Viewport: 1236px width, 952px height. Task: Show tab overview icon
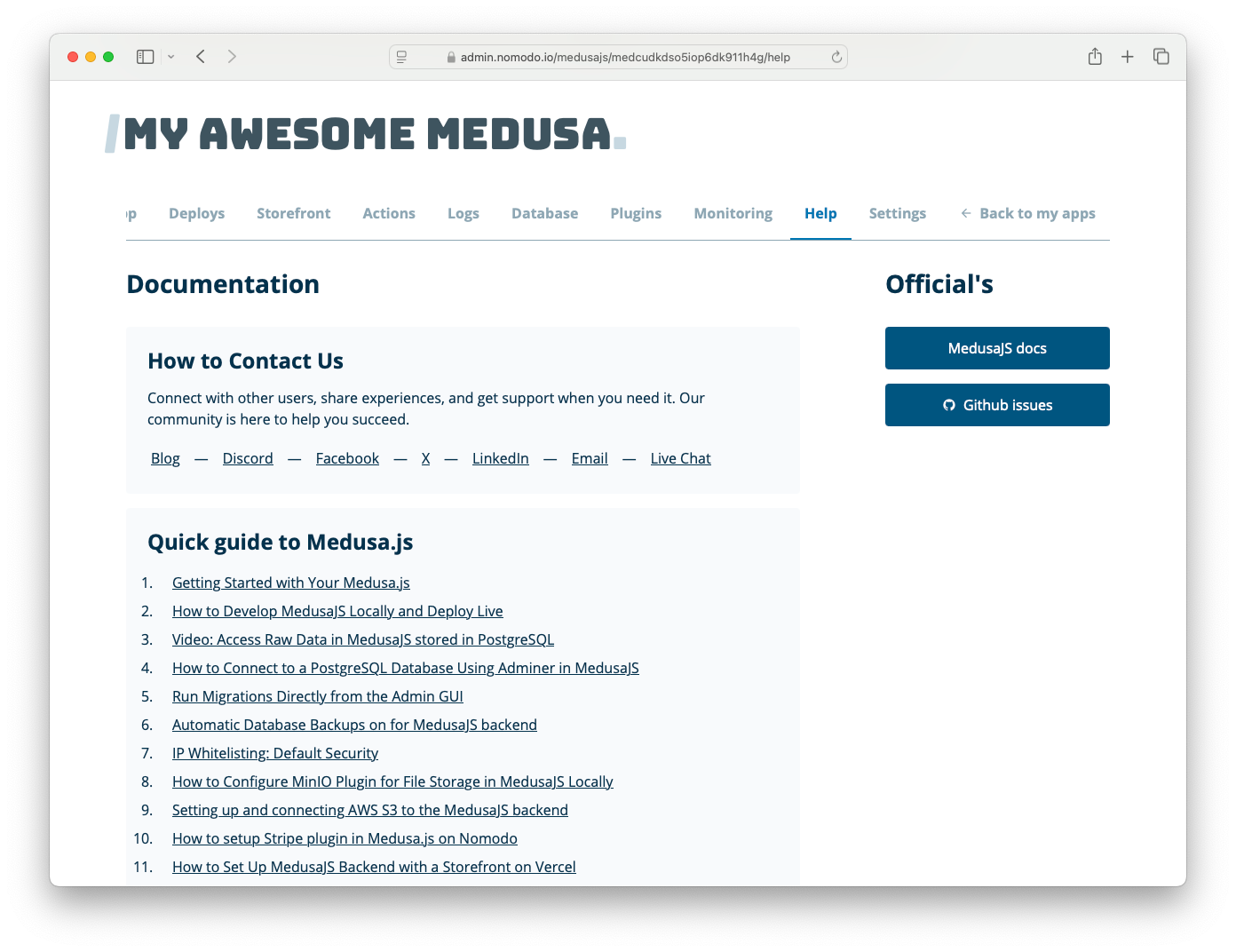(1161, 57)
